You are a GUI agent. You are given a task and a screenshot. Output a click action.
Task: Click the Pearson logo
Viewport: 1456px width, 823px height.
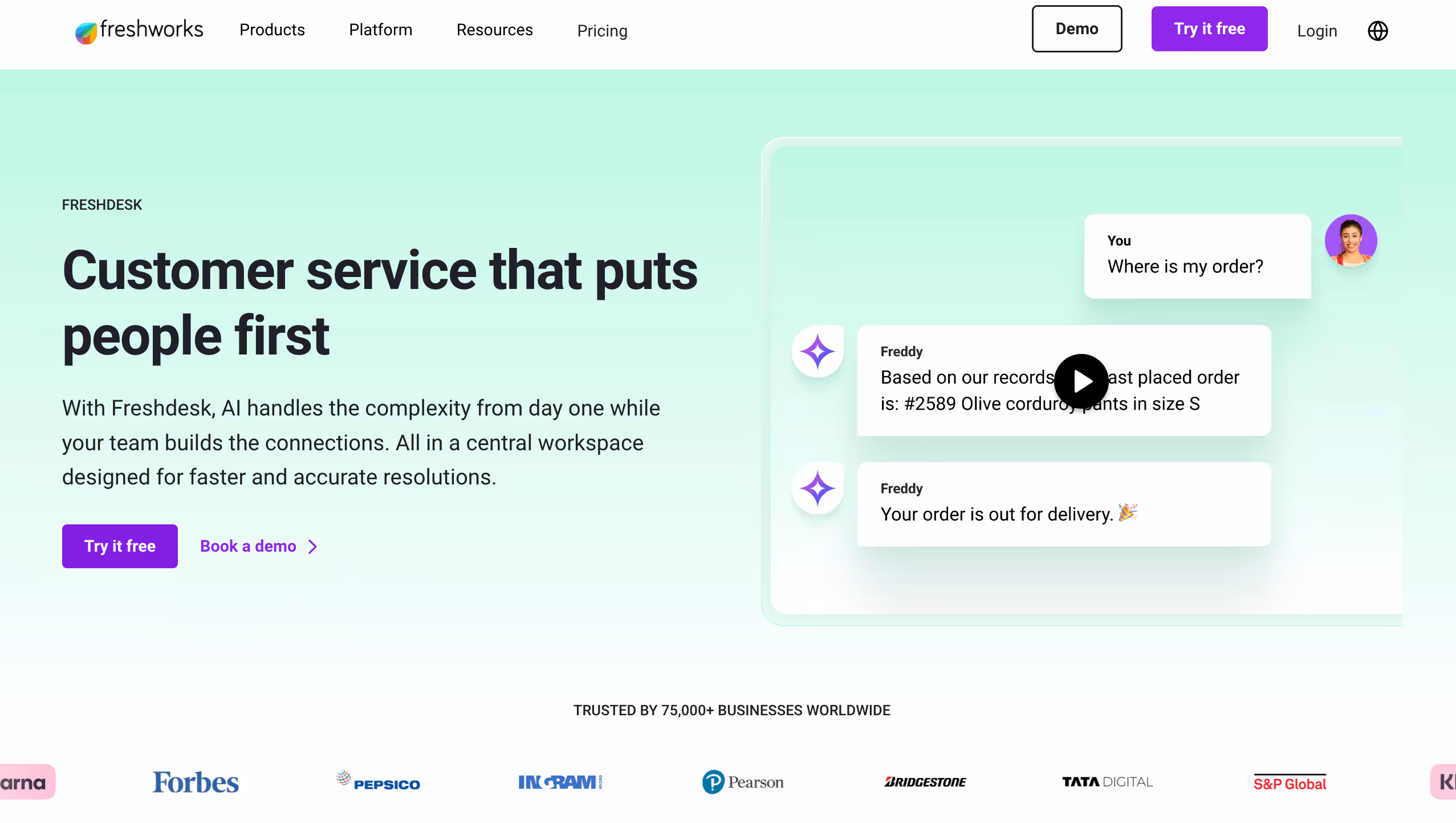click(742, 781)
